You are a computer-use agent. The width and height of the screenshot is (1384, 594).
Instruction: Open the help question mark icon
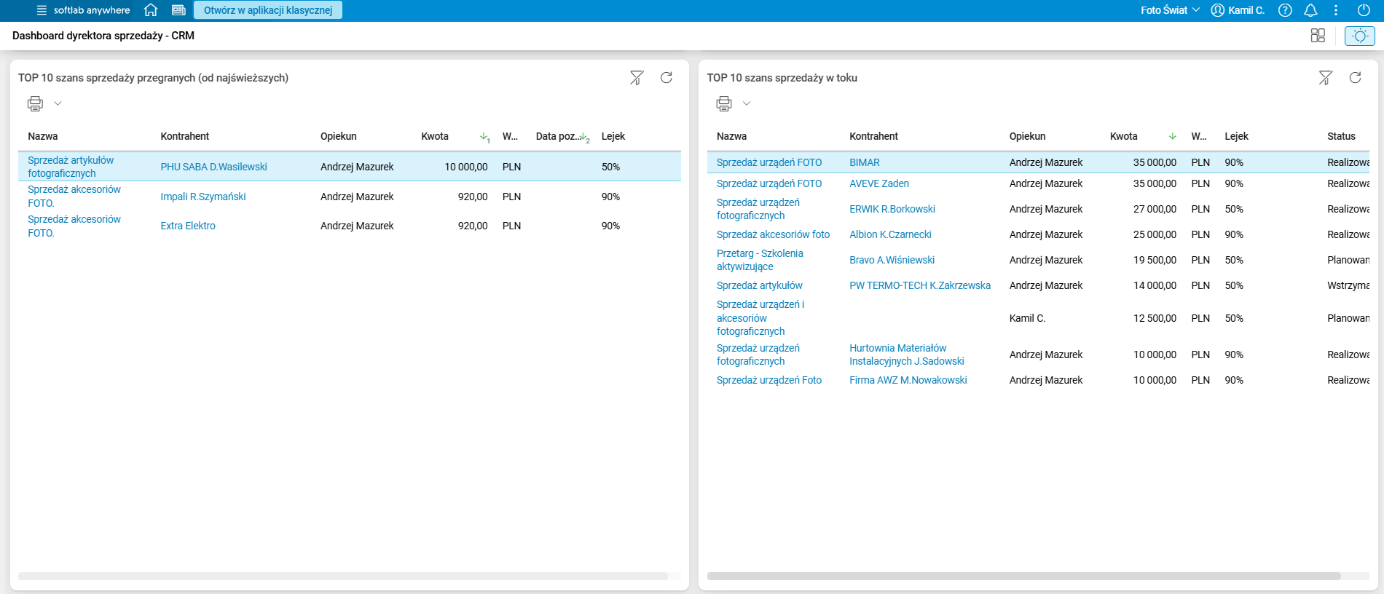(x=1285, y=10)
